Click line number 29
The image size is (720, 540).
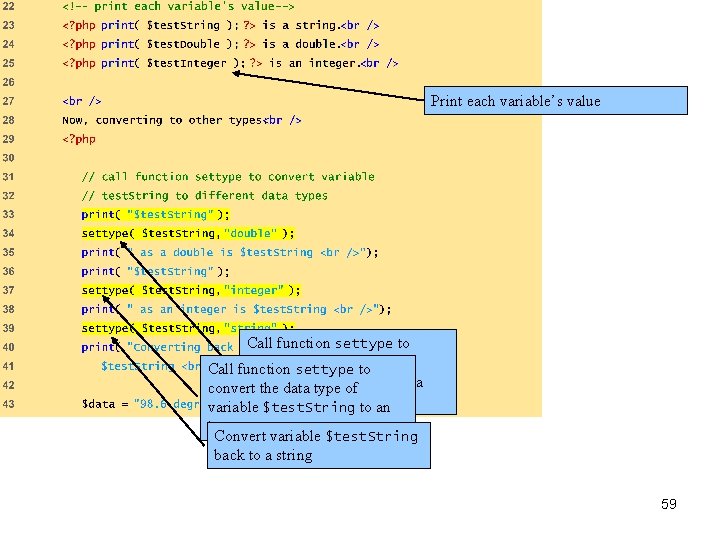(8, 139)
